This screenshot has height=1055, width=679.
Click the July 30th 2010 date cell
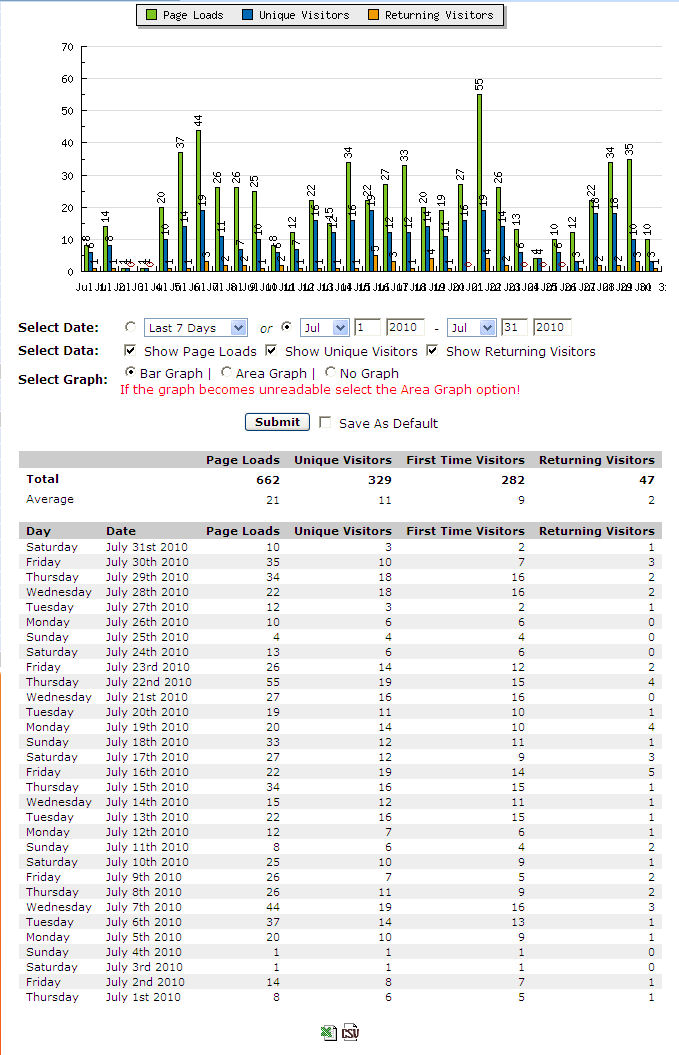tap(147, 562)
